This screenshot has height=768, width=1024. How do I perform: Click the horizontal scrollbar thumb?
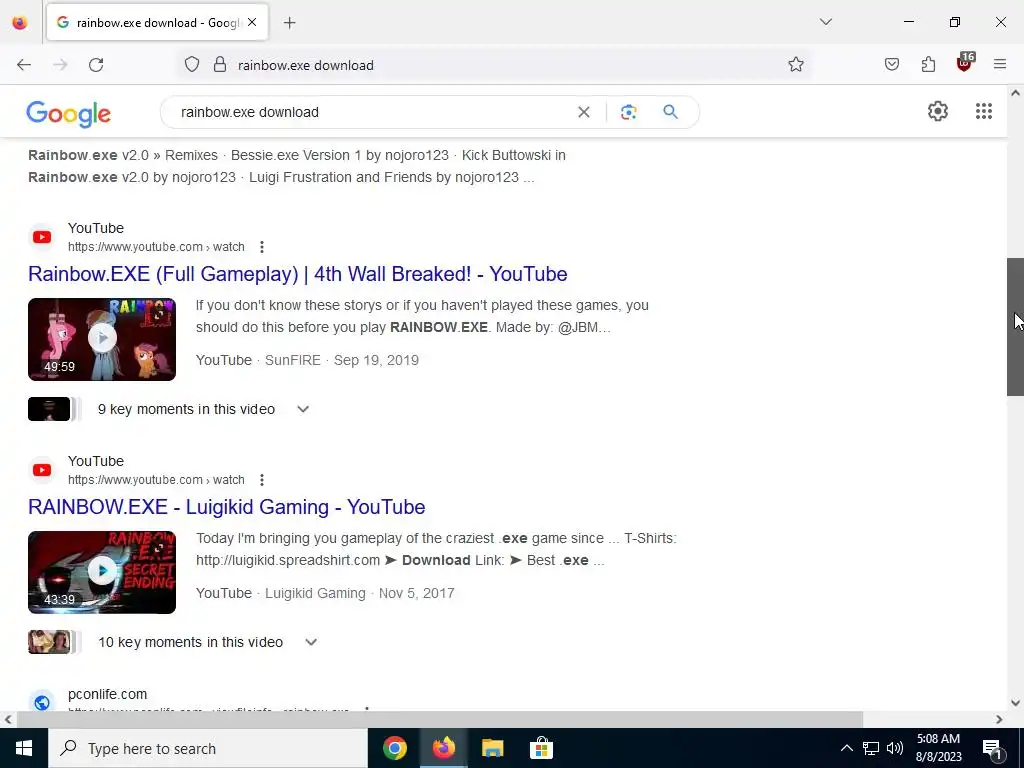click(440, 719)
